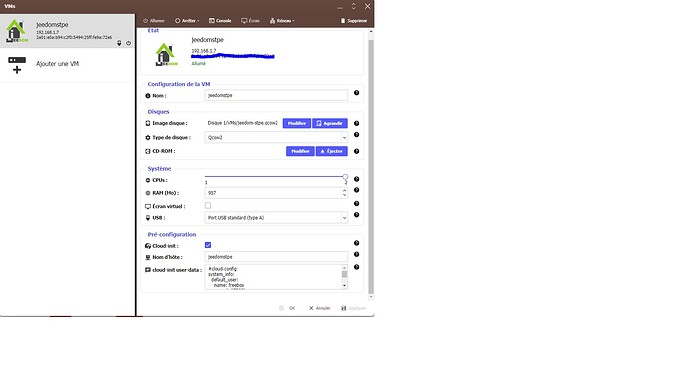Click the Console toolbar icon

[212, 21]
